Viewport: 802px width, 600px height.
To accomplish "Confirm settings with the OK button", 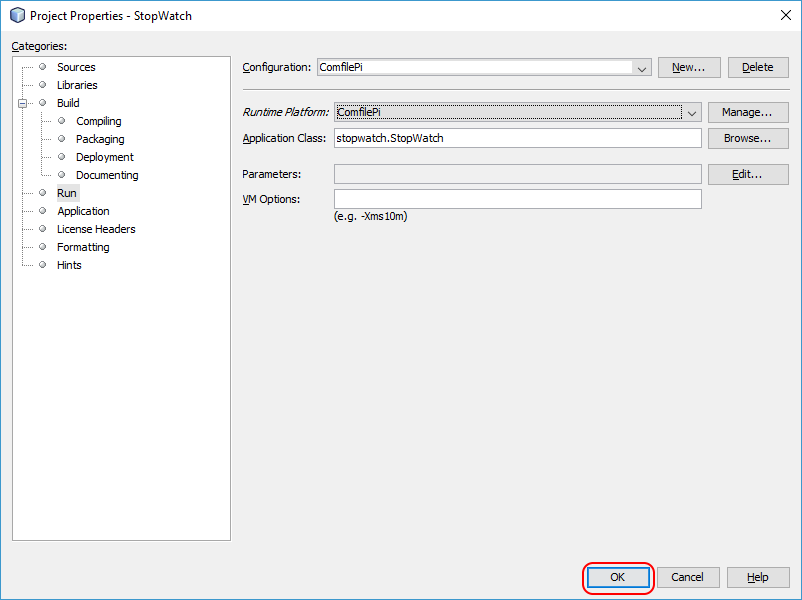I will pos(617,577).
